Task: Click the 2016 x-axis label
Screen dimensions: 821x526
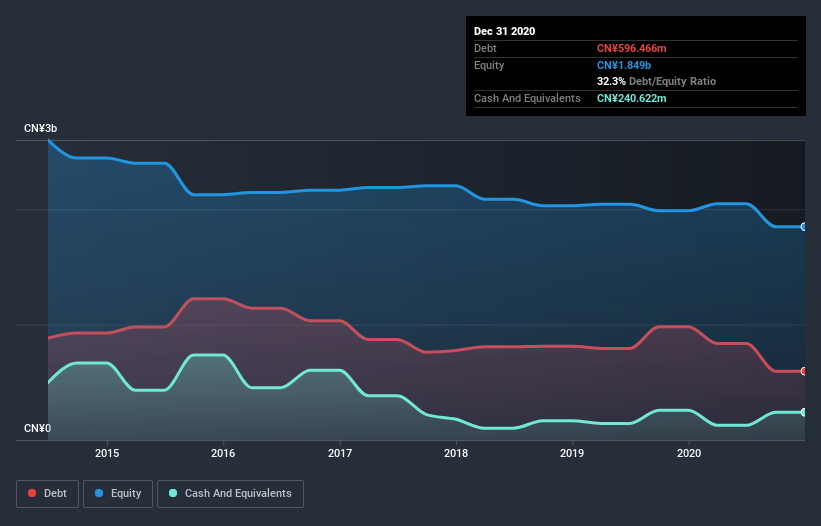Action: 223,453
